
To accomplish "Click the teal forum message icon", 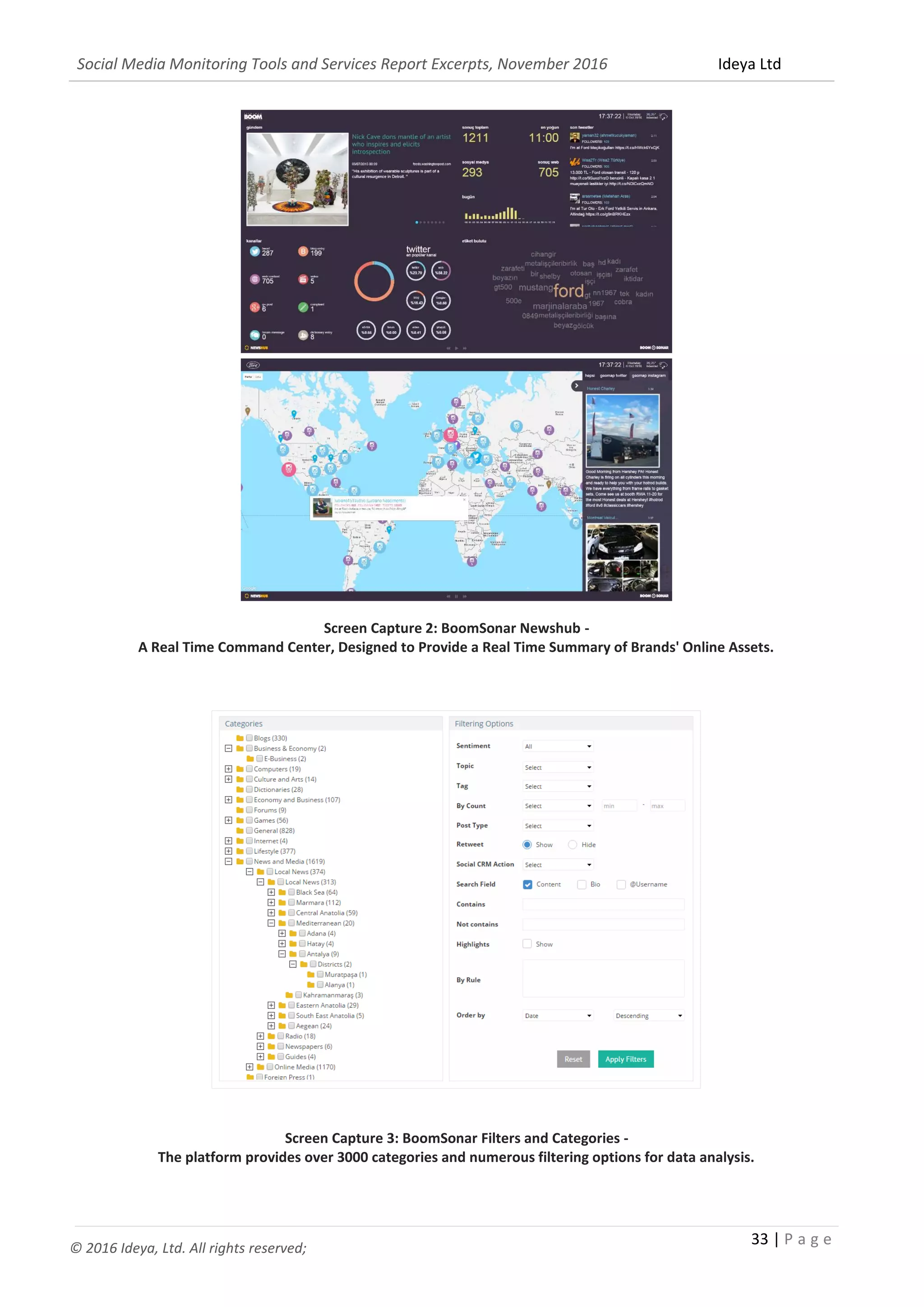I will [x=255, y=335].
